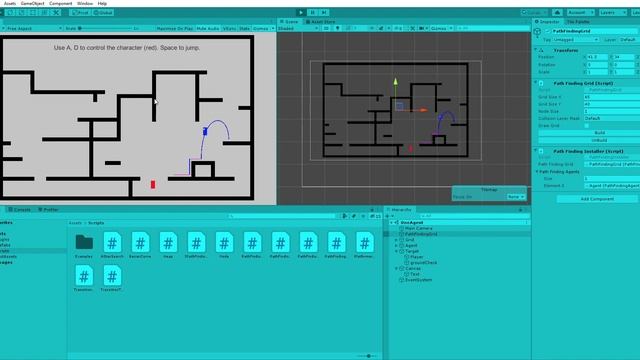This screenshot has height=360, width=640.
Task: Open the Assets menu
Action: [x=9, y=3]
